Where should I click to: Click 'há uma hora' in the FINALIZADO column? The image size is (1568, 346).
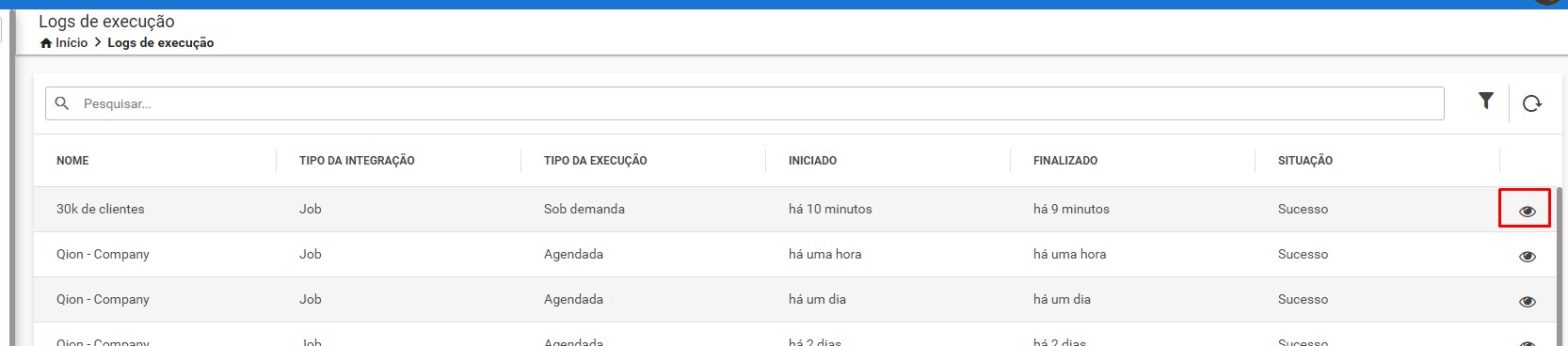tap(1069, 254)
